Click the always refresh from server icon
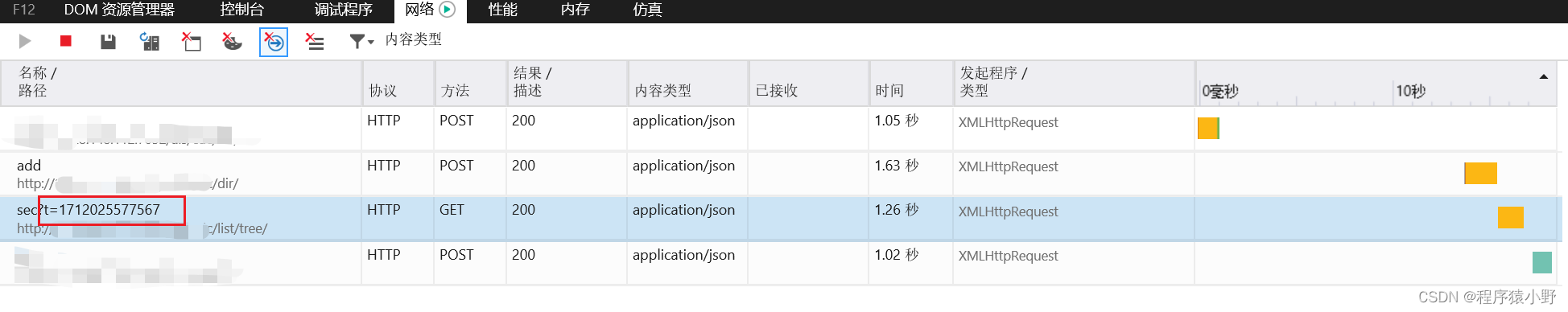 click(150, 42)
